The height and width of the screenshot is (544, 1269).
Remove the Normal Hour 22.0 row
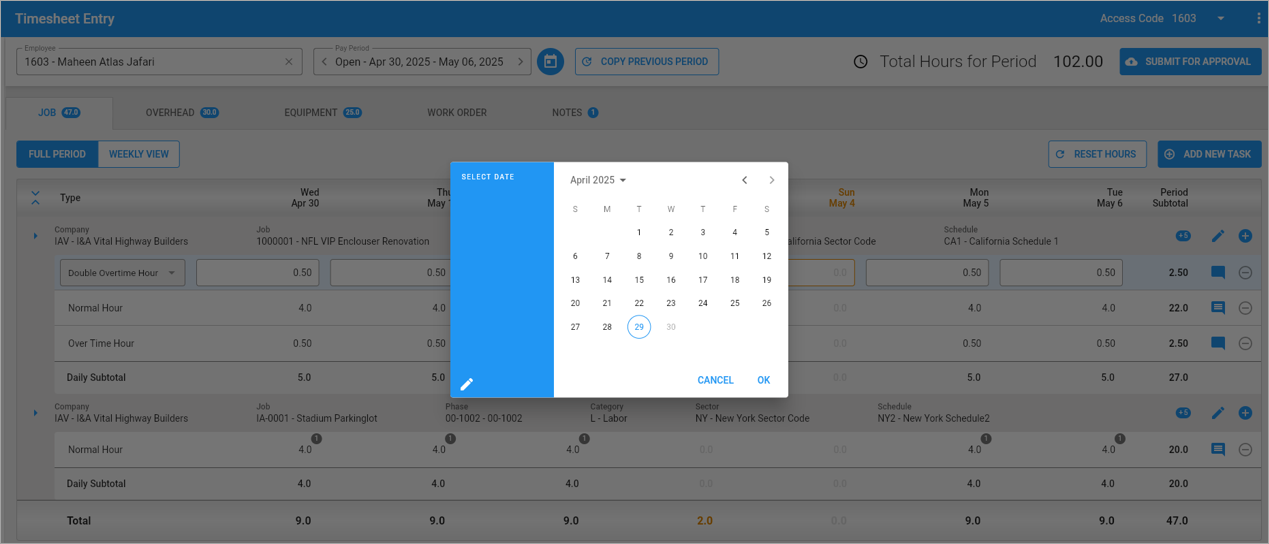(1245, 308)
